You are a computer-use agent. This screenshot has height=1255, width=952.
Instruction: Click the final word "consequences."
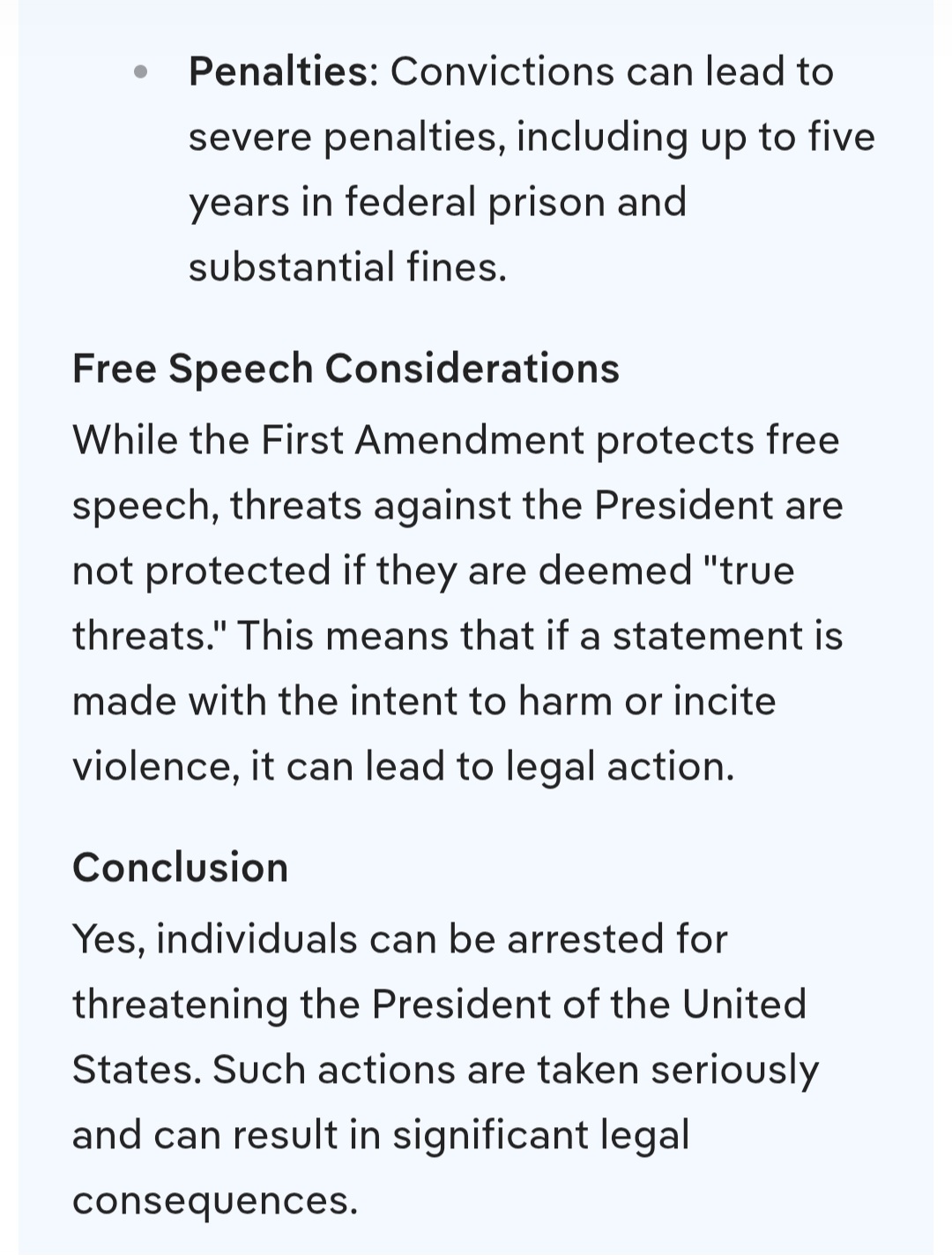(x=215, y=1199)
